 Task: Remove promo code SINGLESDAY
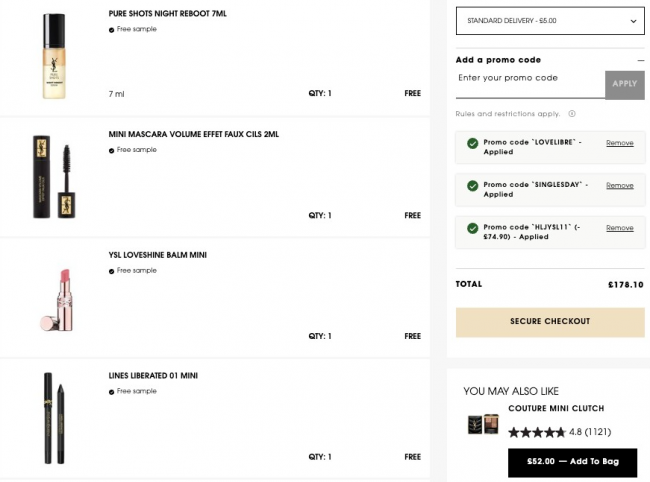[x=619, y=185]
